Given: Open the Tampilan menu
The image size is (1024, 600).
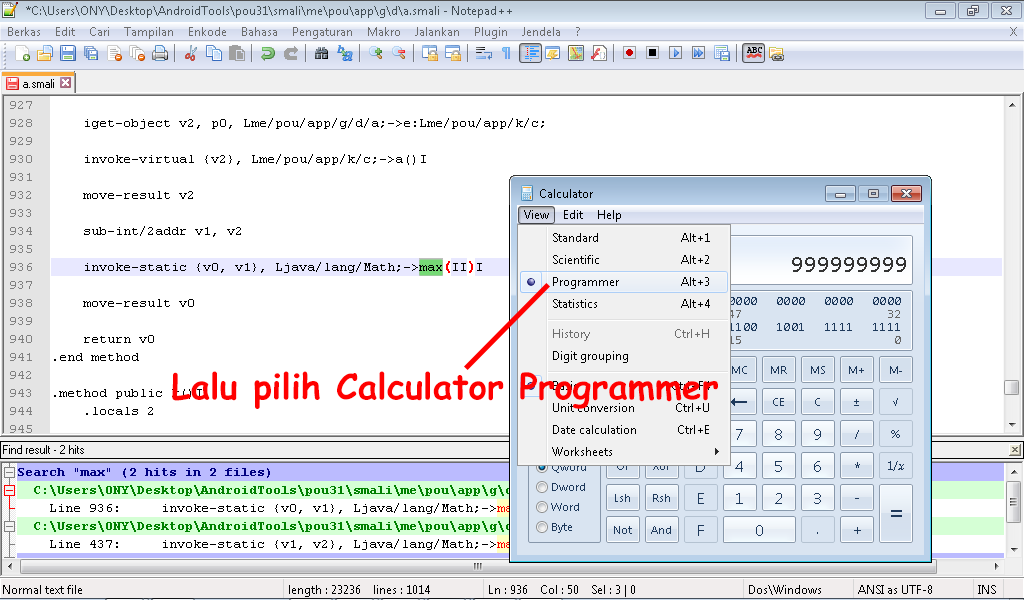Looking at the screenshot, I should [x=149, y=32].
